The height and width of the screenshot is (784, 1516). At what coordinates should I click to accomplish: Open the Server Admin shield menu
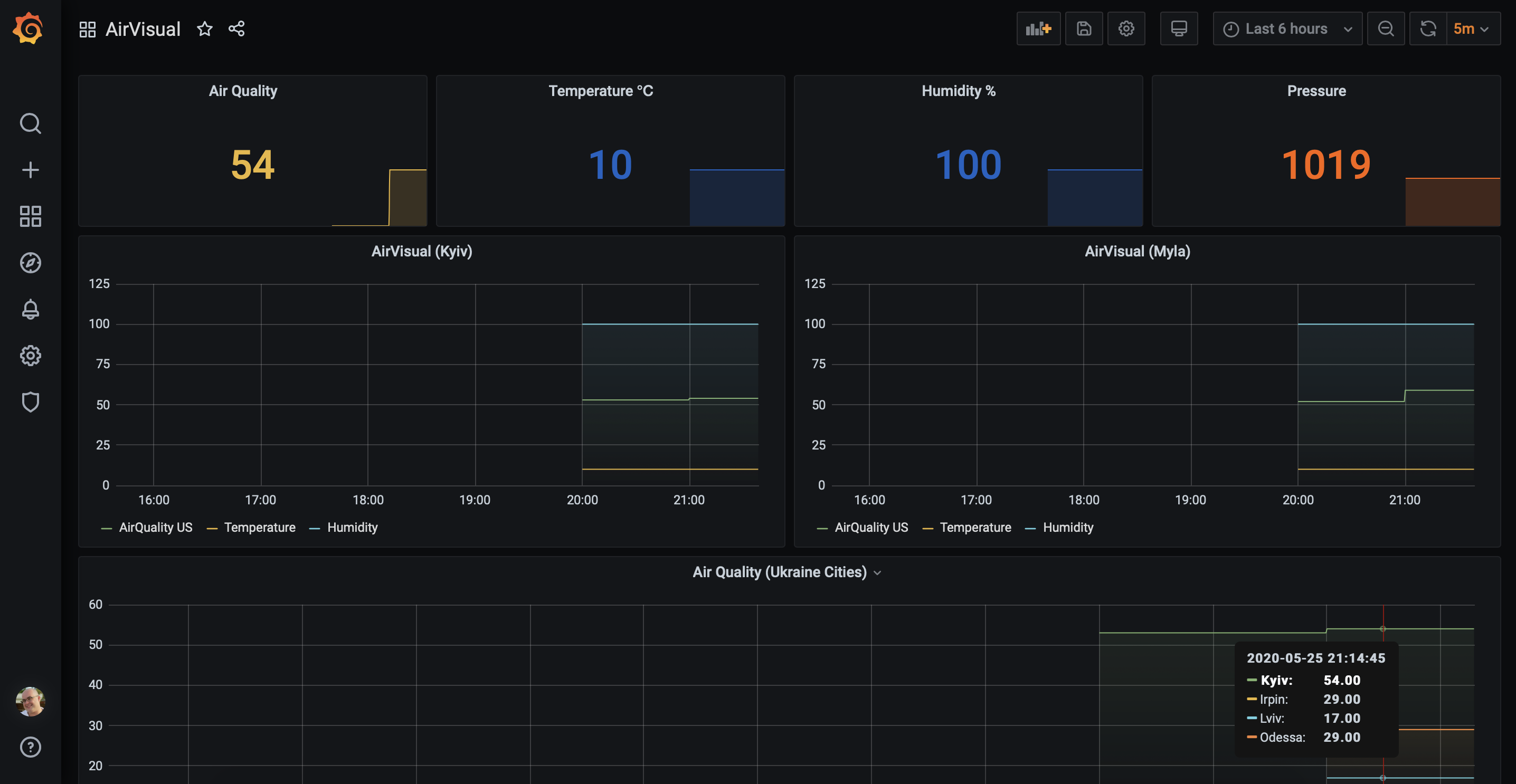pyautogui.click(x=30, y=401)
